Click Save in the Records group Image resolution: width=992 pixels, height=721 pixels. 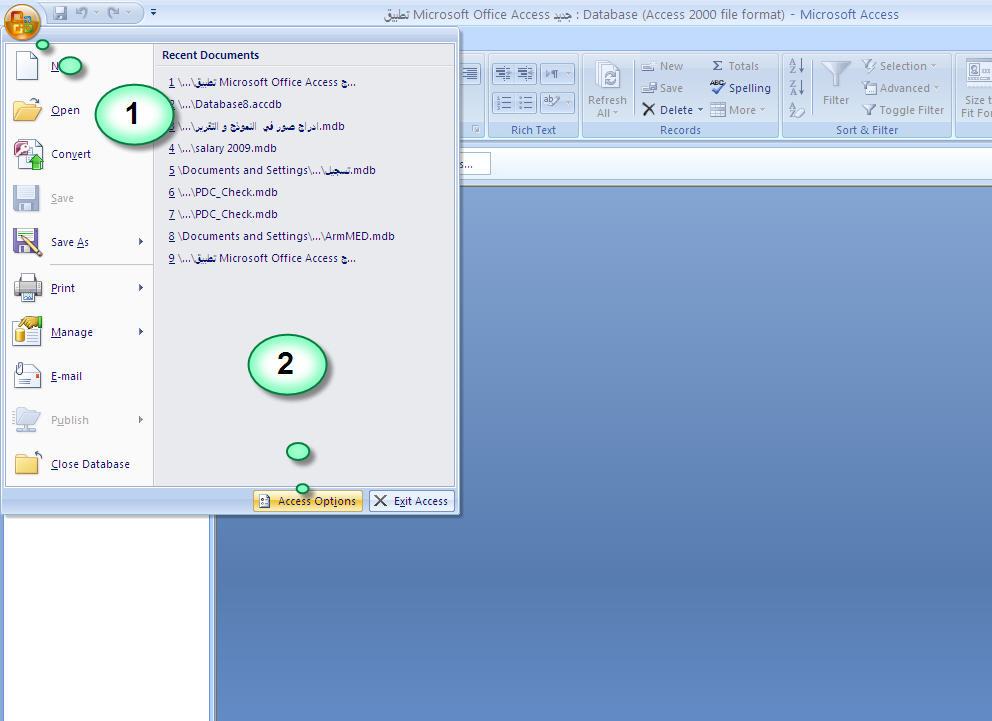[662, 88]
